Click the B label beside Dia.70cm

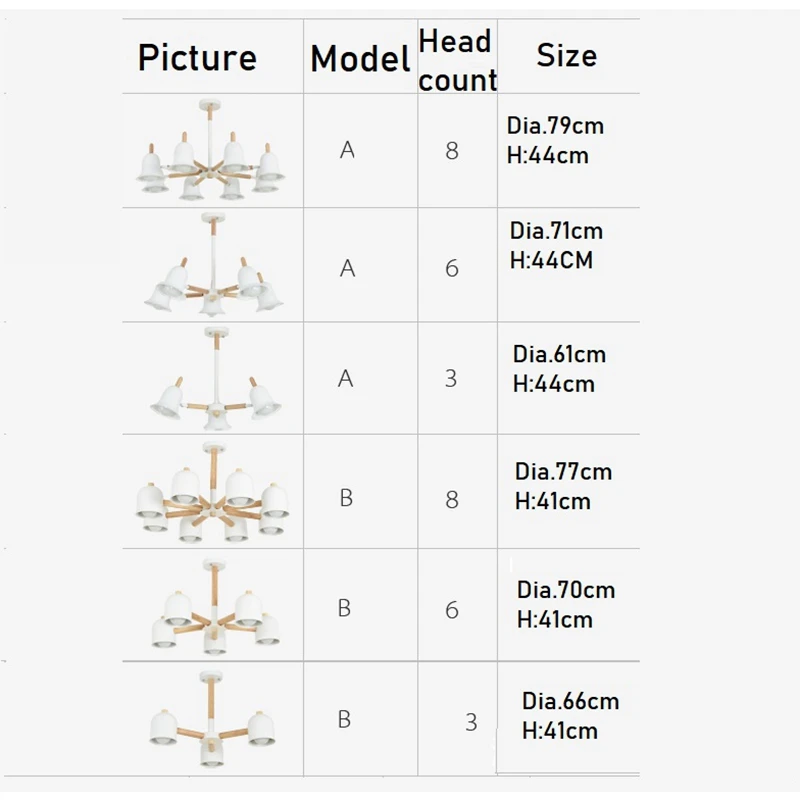click(344, 608)
